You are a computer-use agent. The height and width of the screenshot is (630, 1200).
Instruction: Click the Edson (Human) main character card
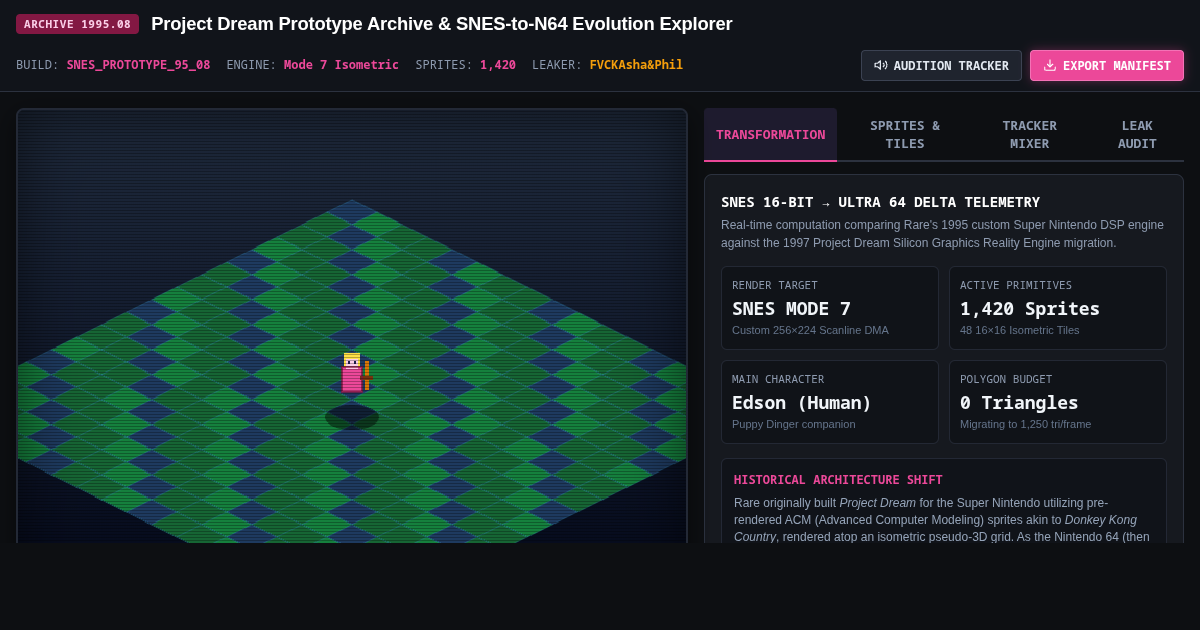(829, 402)
